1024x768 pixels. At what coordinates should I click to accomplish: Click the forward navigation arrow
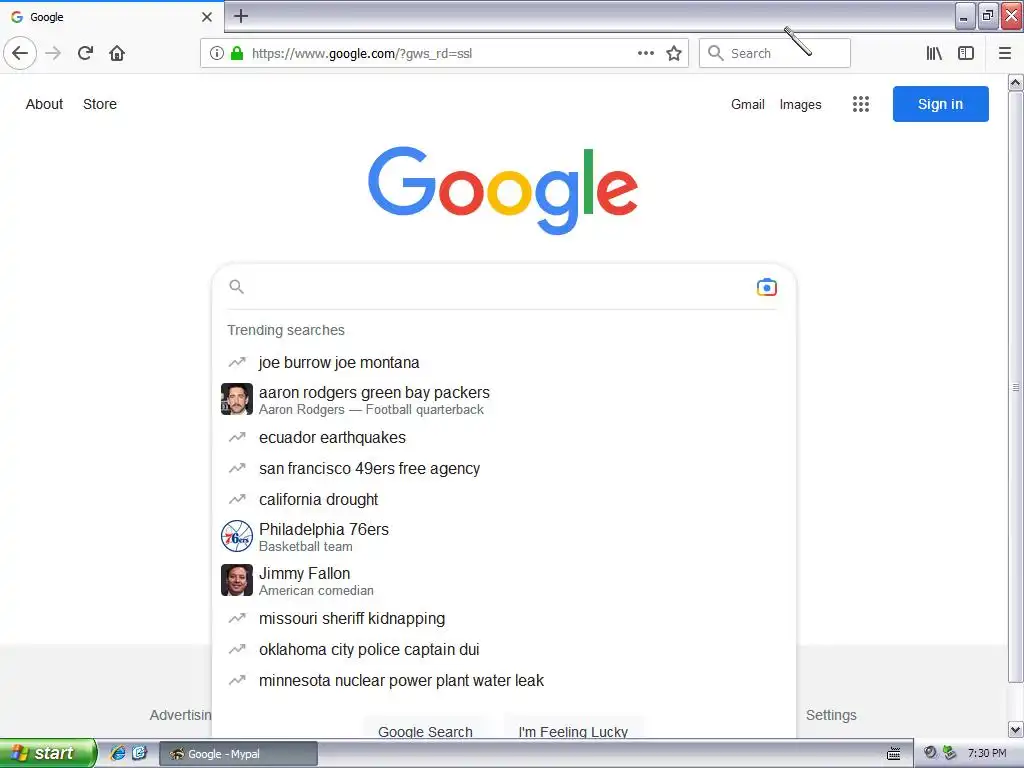54,53
